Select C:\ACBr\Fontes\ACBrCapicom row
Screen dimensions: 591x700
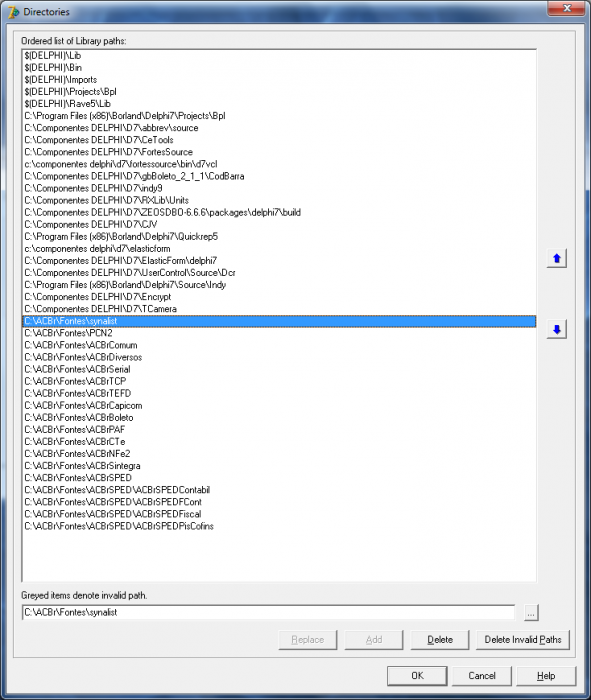(279, 405)
